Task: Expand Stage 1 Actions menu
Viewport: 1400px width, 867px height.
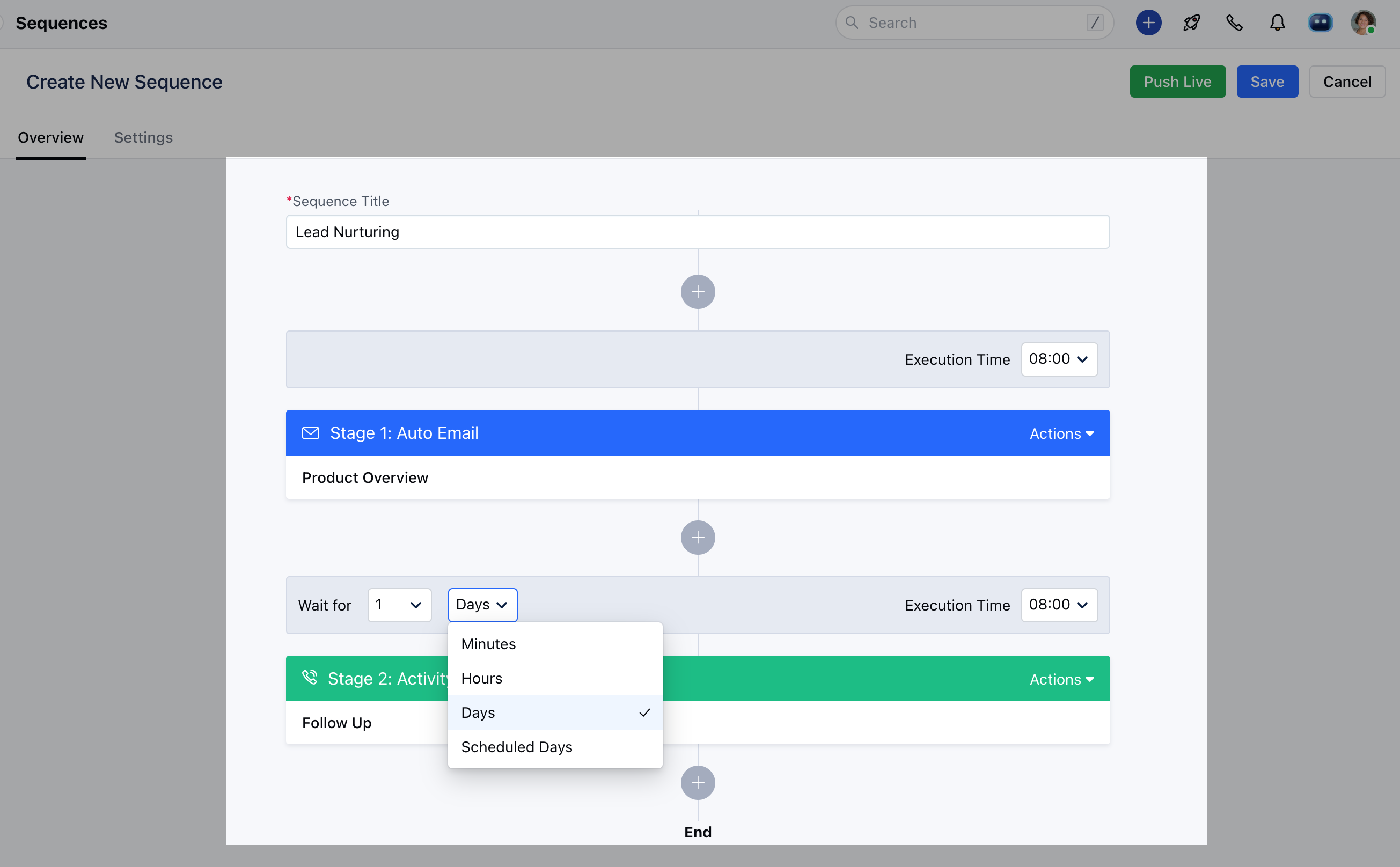Action: [1061, 433]
